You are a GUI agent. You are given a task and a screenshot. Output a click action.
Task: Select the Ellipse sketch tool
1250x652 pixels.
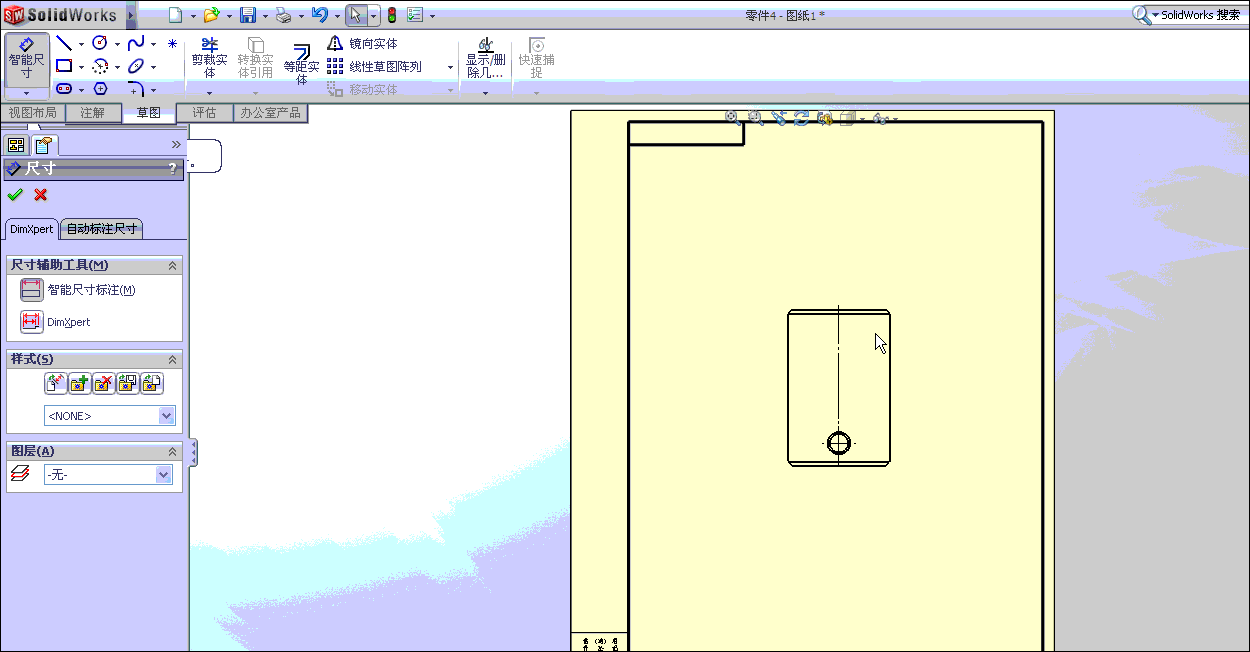coord(136,66)
